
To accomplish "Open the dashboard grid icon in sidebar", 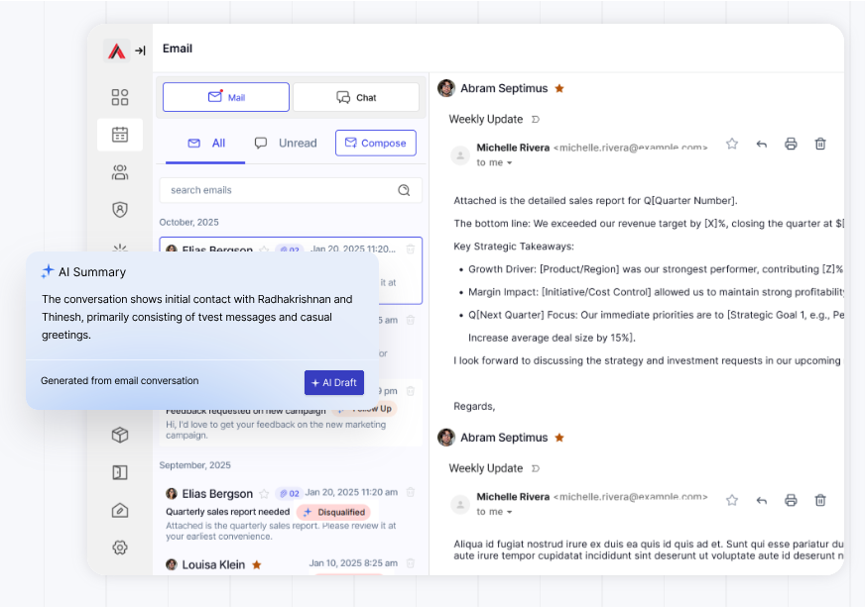I will tap(120, 97).
